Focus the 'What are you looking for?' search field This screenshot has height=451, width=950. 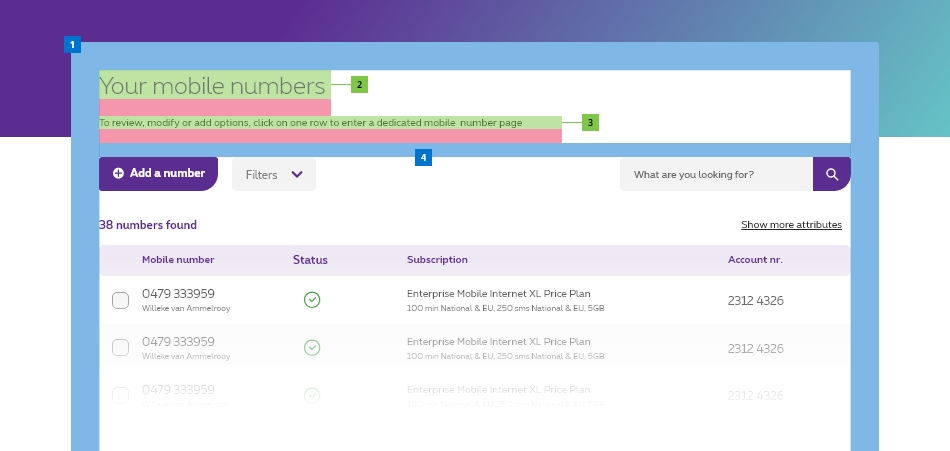click(x=715, y=174)
